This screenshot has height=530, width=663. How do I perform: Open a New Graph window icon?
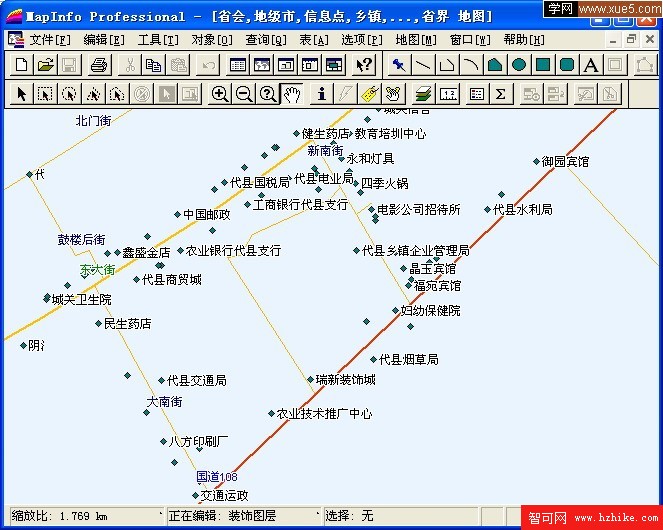coord(286,65)
